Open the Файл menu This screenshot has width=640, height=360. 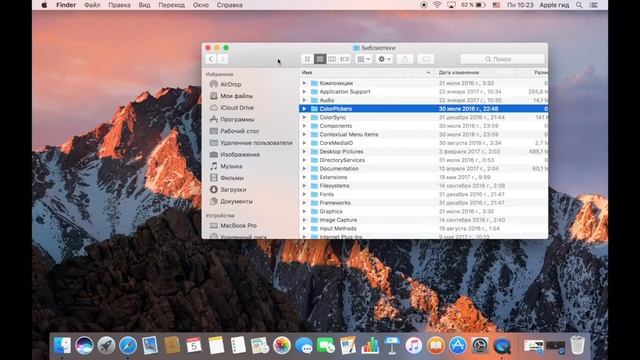pyautogui.click(x=92, y=5)
